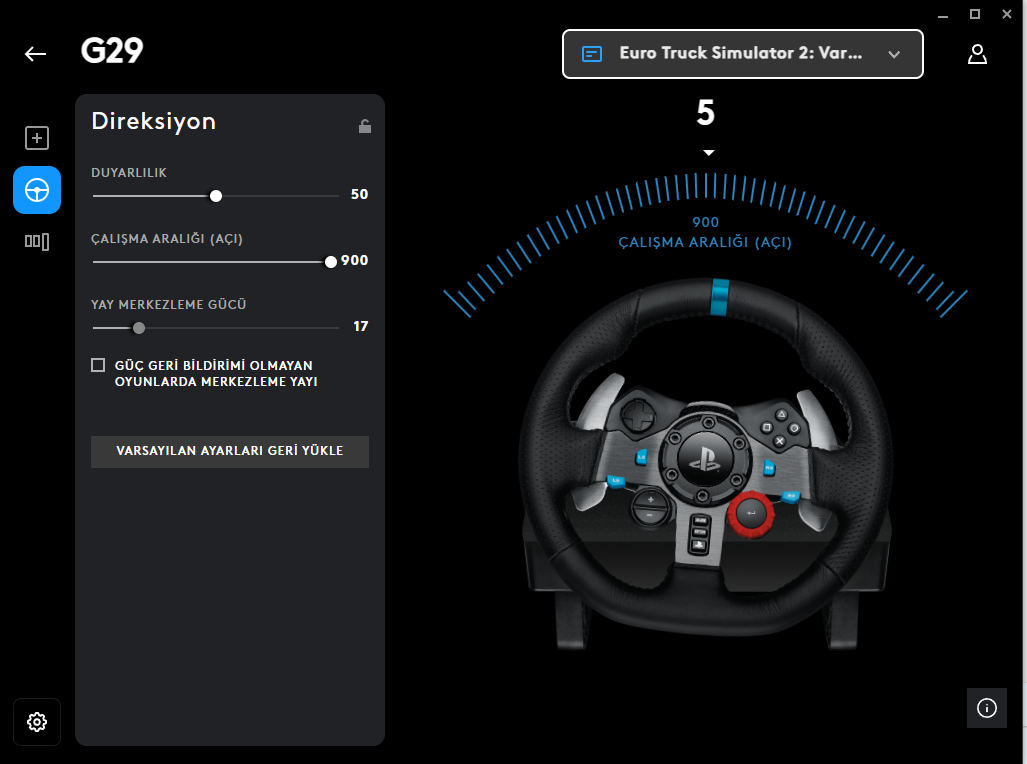The height and width of the screenshot is (764, 1027).
Task: Toggle the lock icon in Direksiyon panel
Action: pyautogui.click(x=365, y=126)
